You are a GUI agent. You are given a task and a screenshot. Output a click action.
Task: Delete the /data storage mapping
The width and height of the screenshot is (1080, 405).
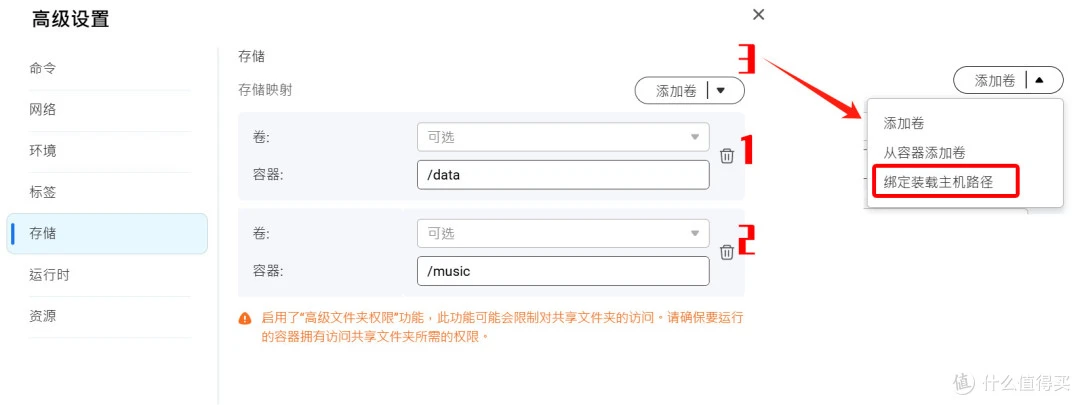727,156
